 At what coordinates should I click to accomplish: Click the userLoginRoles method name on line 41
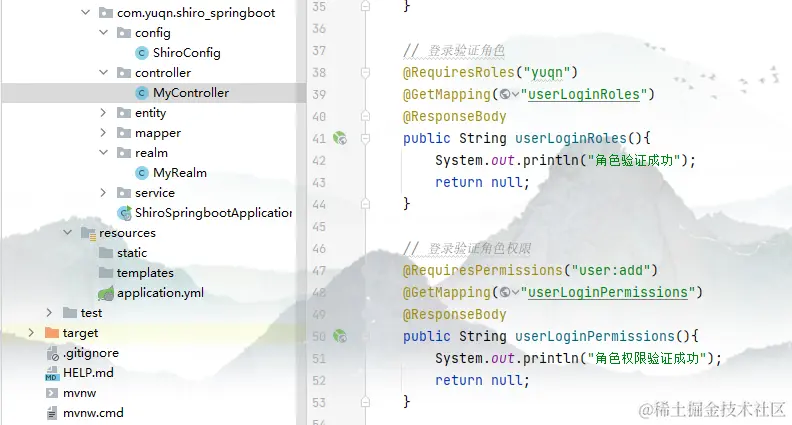(571, 138)
